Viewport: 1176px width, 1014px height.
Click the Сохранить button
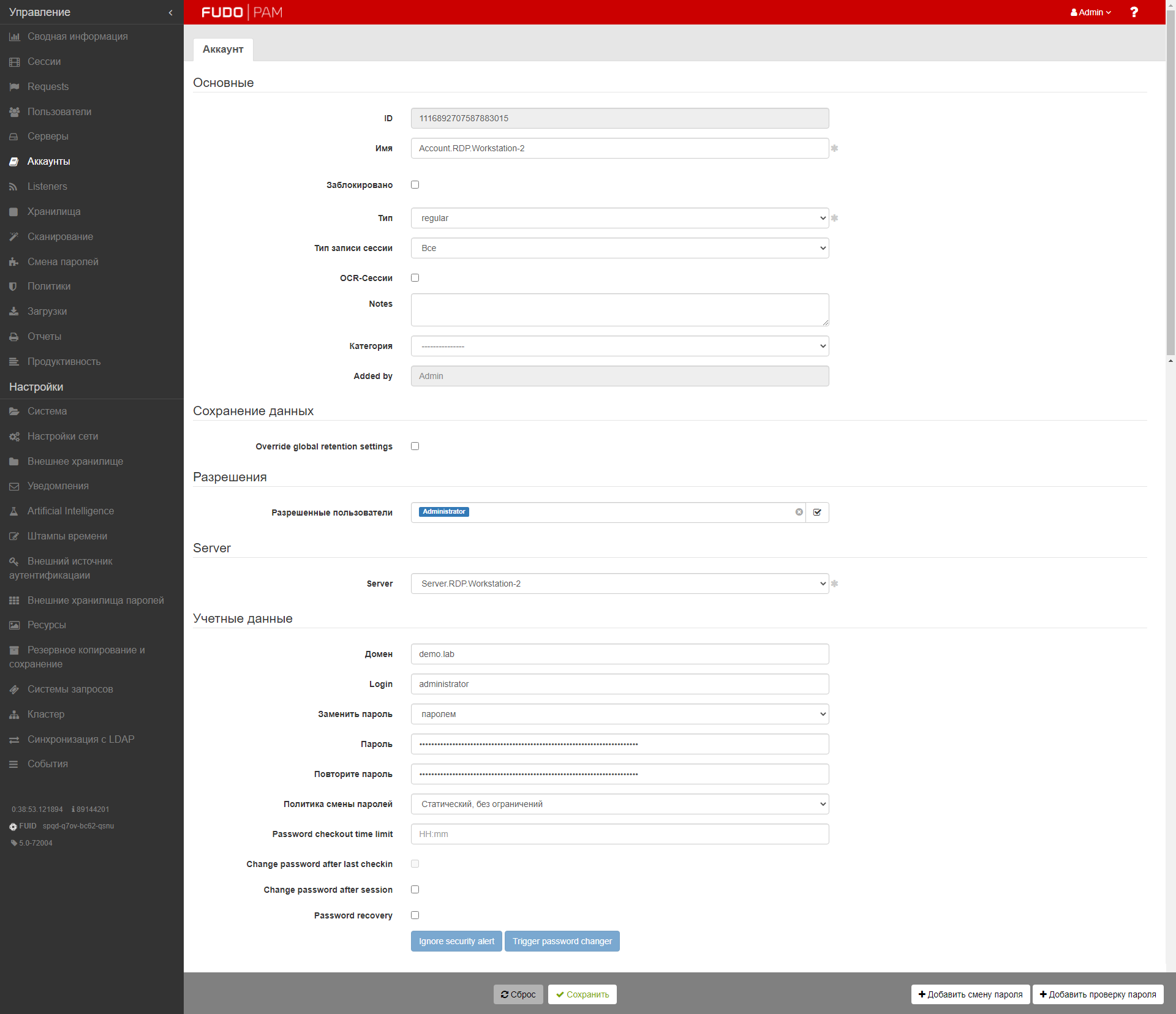pos(582,994)
